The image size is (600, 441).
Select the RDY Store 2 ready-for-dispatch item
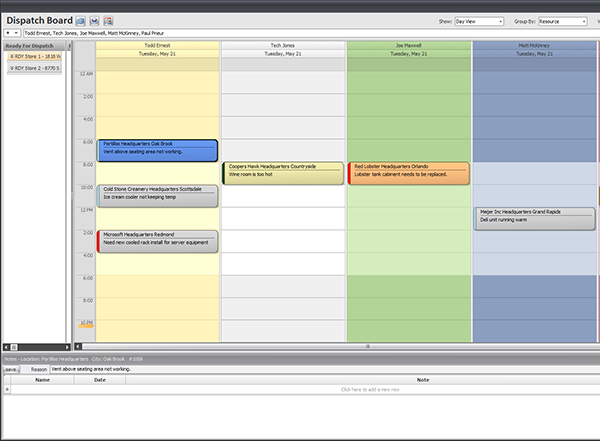[35, 68]
